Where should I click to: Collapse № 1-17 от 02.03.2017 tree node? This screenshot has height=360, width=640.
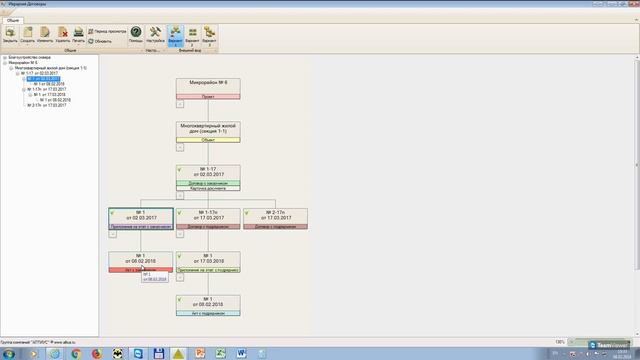(18, 73)
